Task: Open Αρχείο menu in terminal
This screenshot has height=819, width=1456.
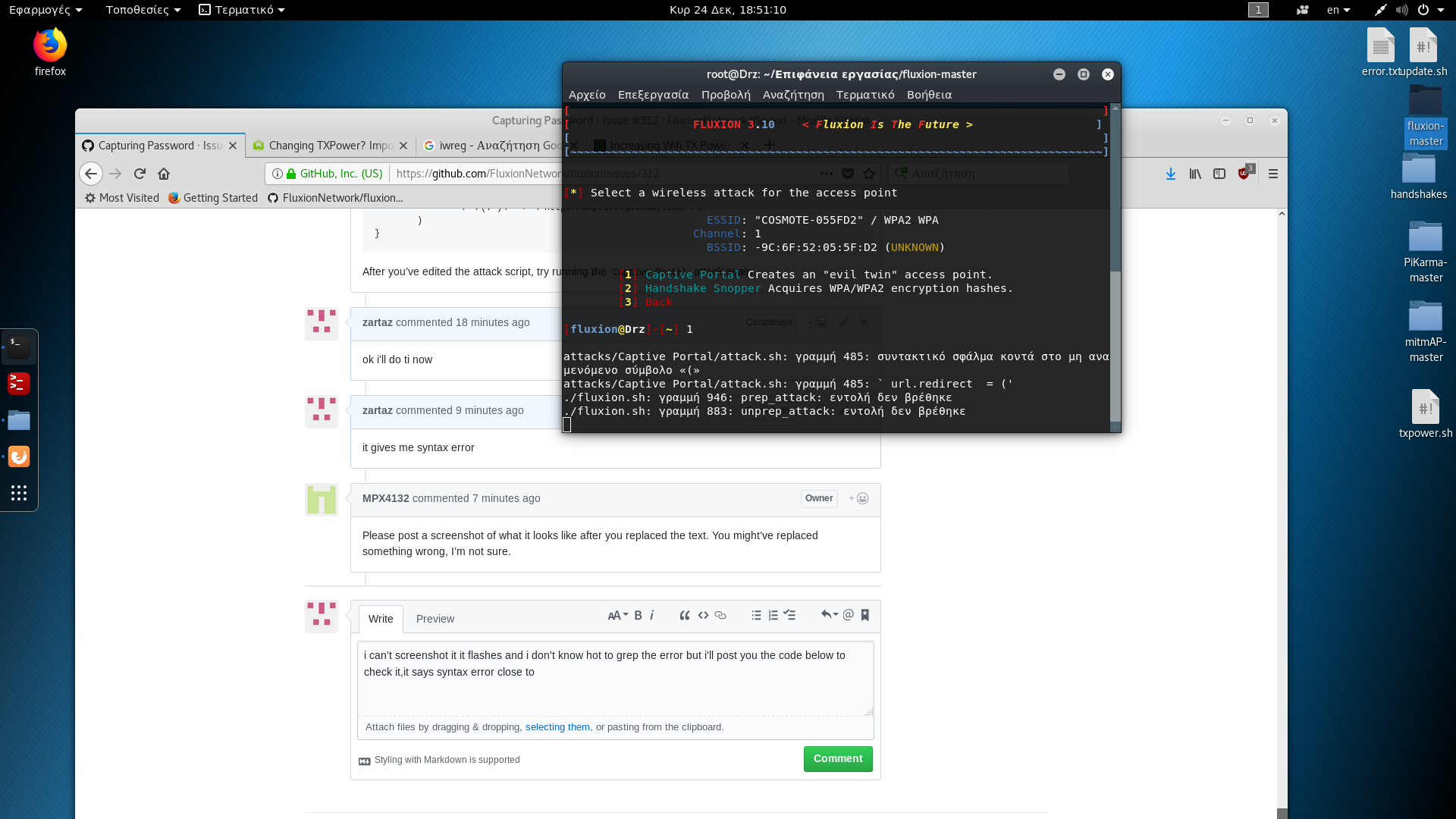Action: 587,95
